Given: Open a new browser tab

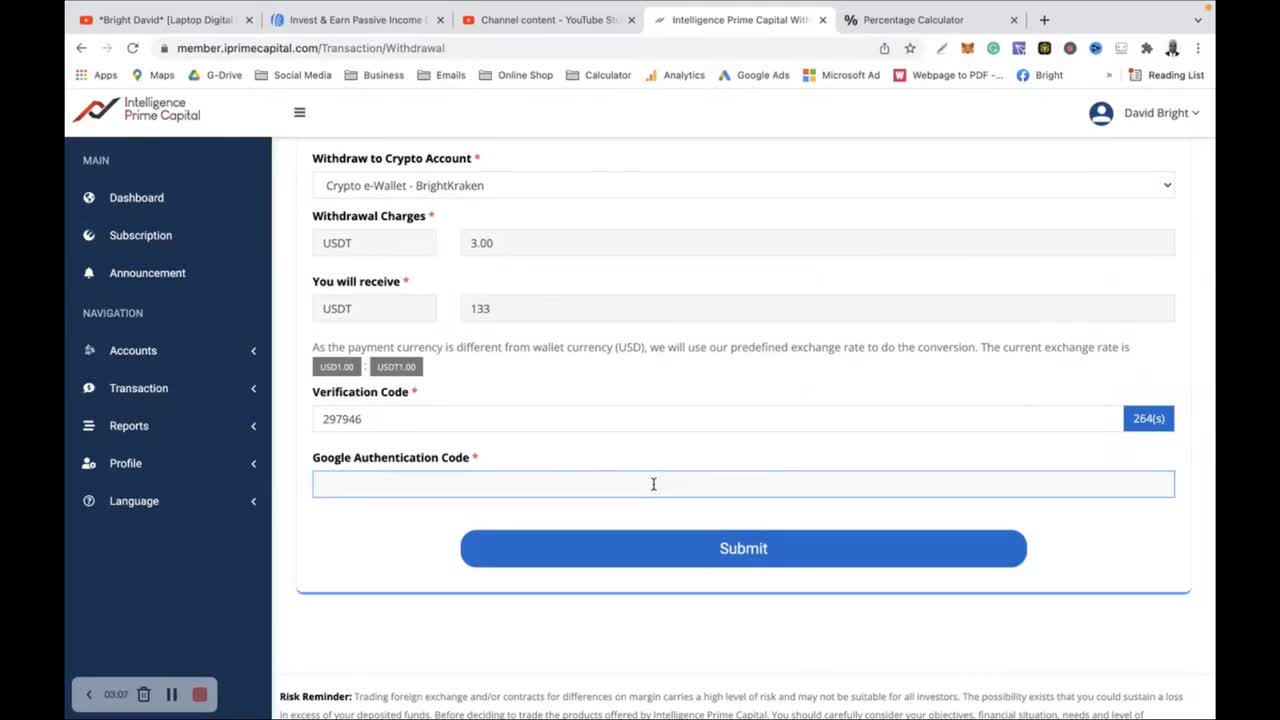Looking at the screenshot, I should [x=1044, y=20].
